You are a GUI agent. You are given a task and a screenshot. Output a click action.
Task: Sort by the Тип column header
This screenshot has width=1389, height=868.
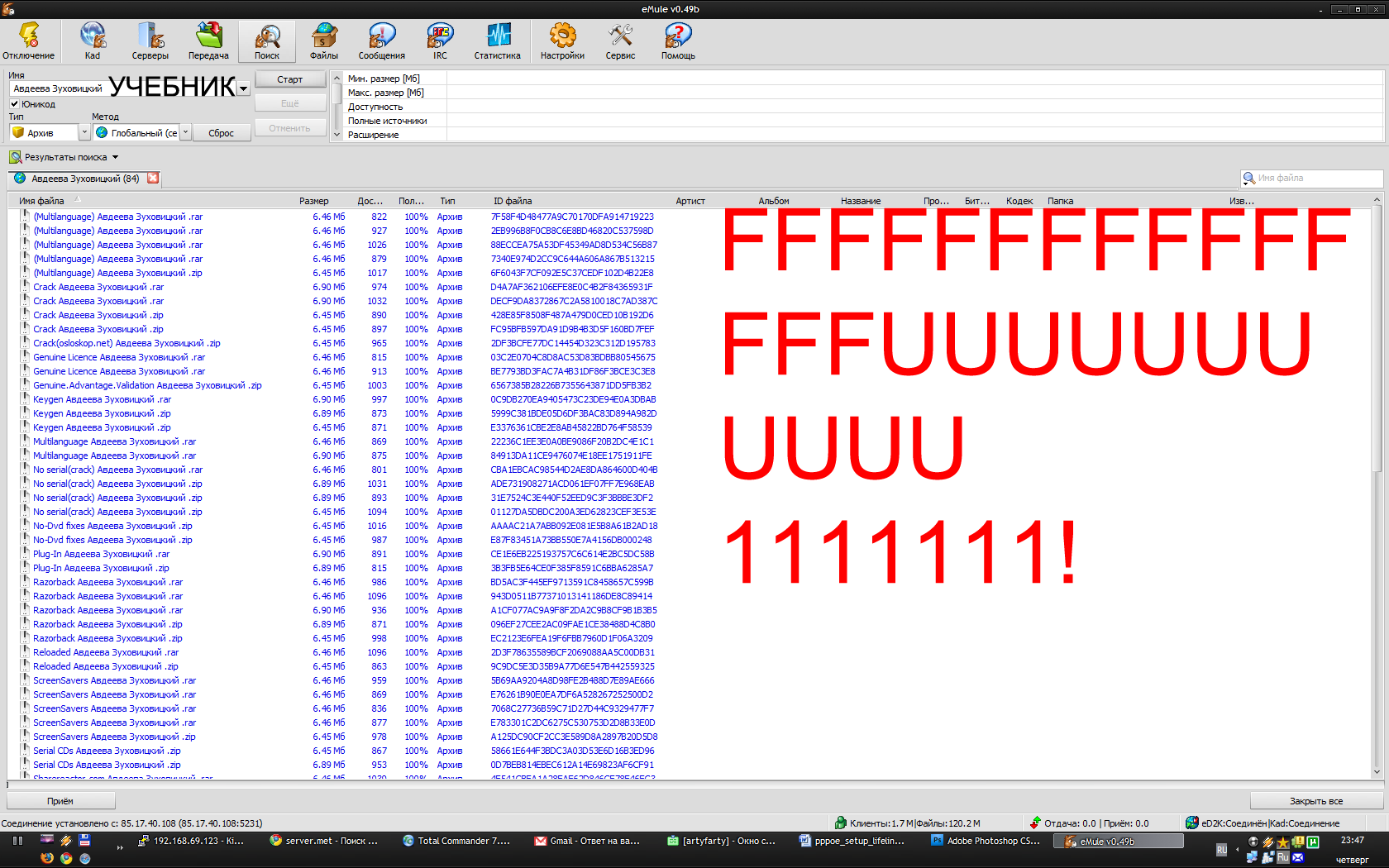[x=447, y=201]
